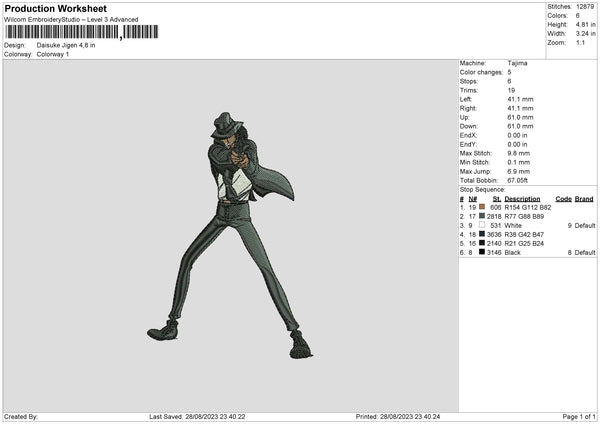The width and height of the screenshot is (600, 424).
Task: Click the Min Stitch 0.1 mm value
Action: tap(518, 162)
